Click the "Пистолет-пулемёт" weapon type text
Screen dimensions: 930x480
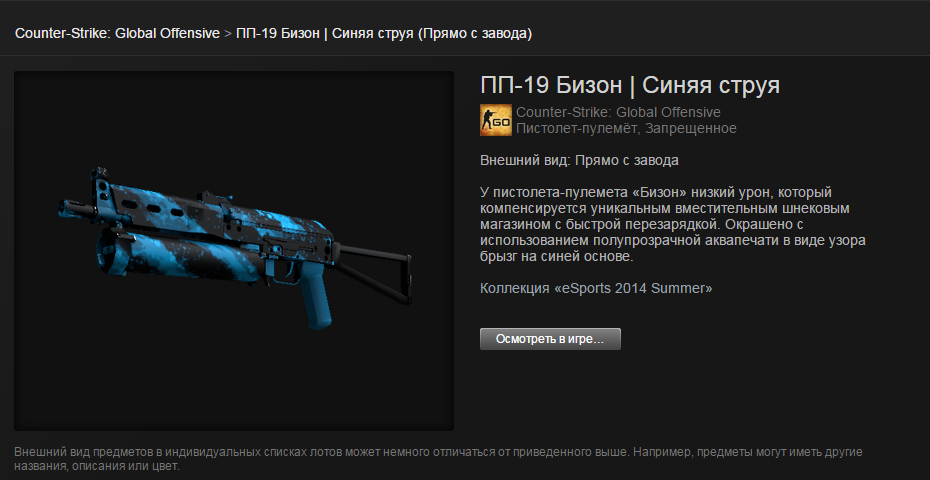click(575, 128)
